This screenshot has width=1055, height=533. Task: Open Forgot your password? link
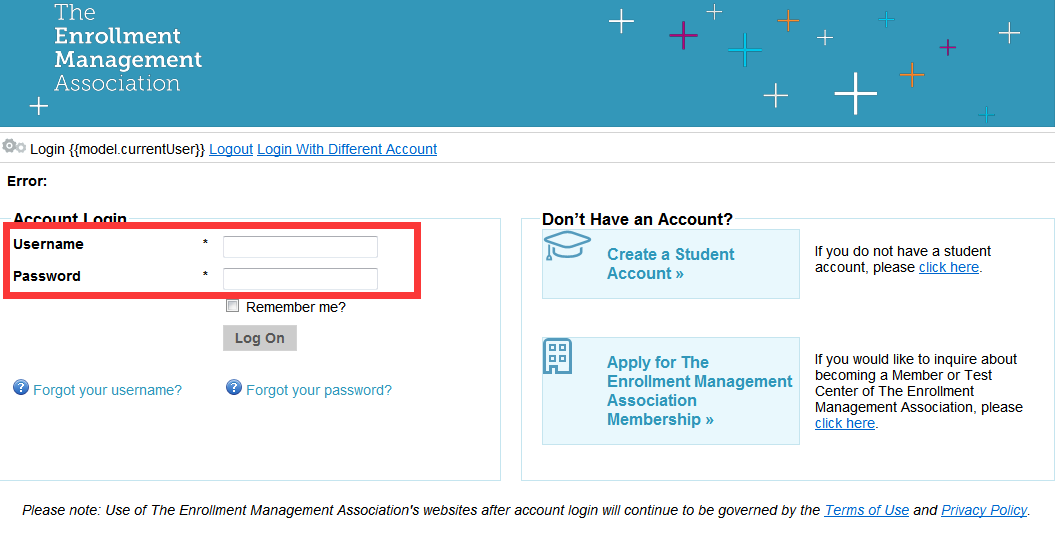pyautogui.click(x=319, y=390)
